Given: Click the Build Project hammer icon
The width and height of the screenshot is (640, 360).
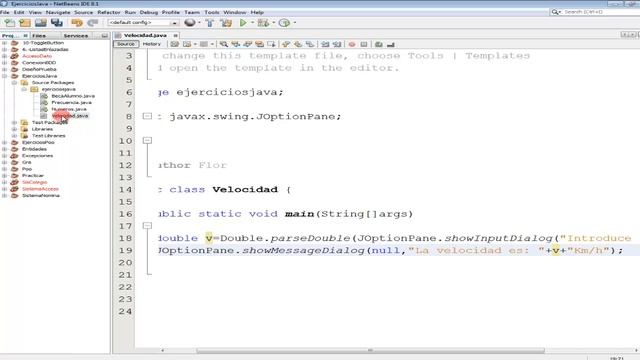Looking at the screenshot, I should (x=210, y=23).
